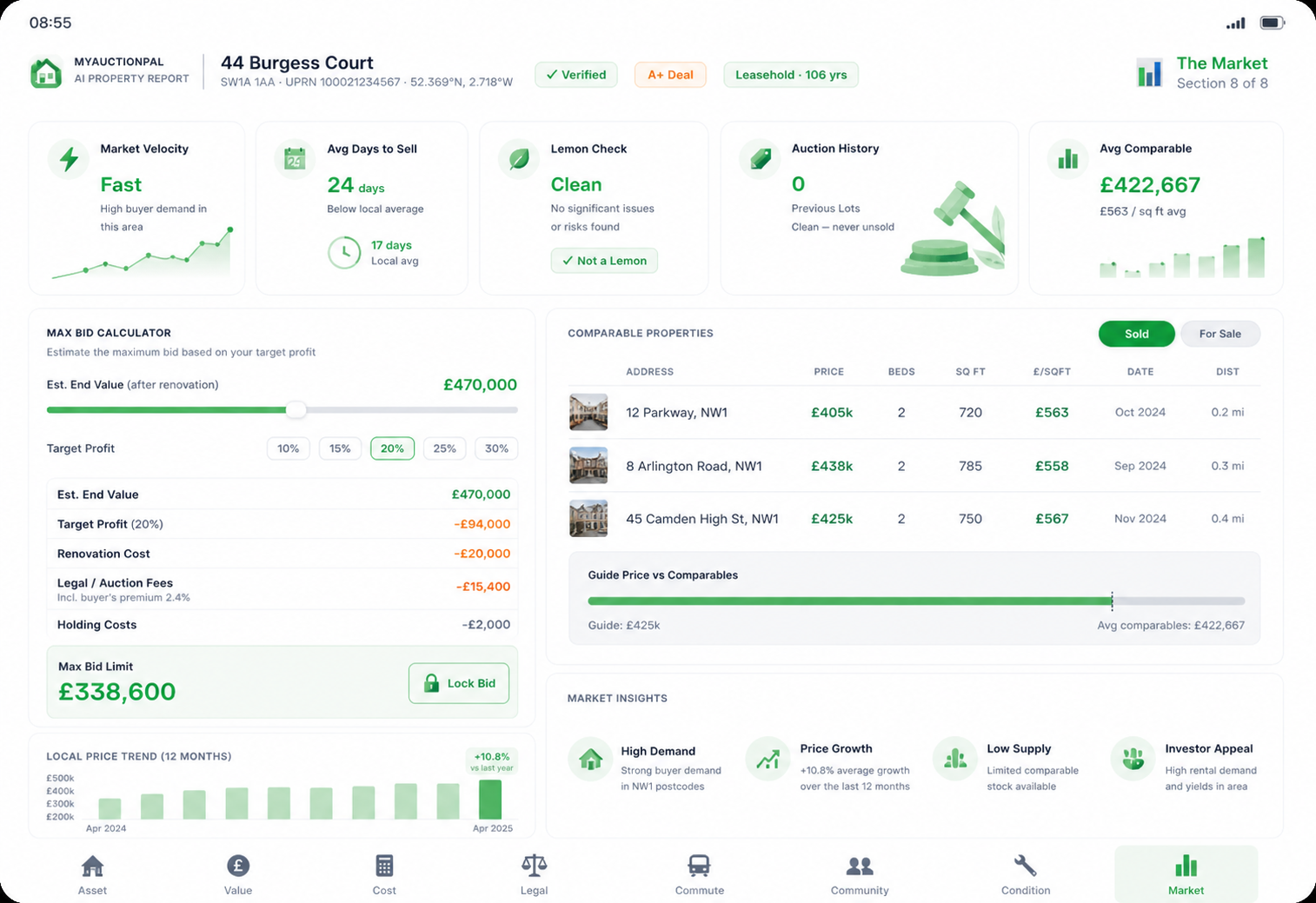Click the 44 Burgess Court title
Viewport: 1316px width, 903px height.
297,63
